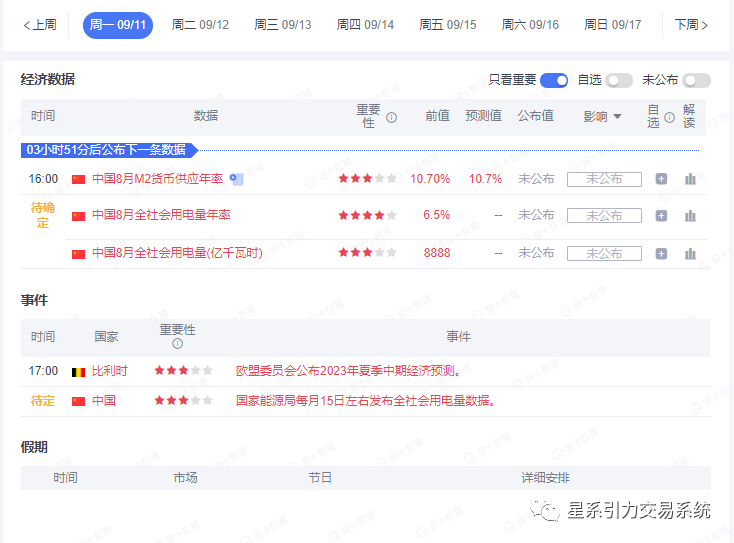Click the blue tag icon after M2货币供应年率
This screenshot has height=543, width=734.
pos(236,179)
